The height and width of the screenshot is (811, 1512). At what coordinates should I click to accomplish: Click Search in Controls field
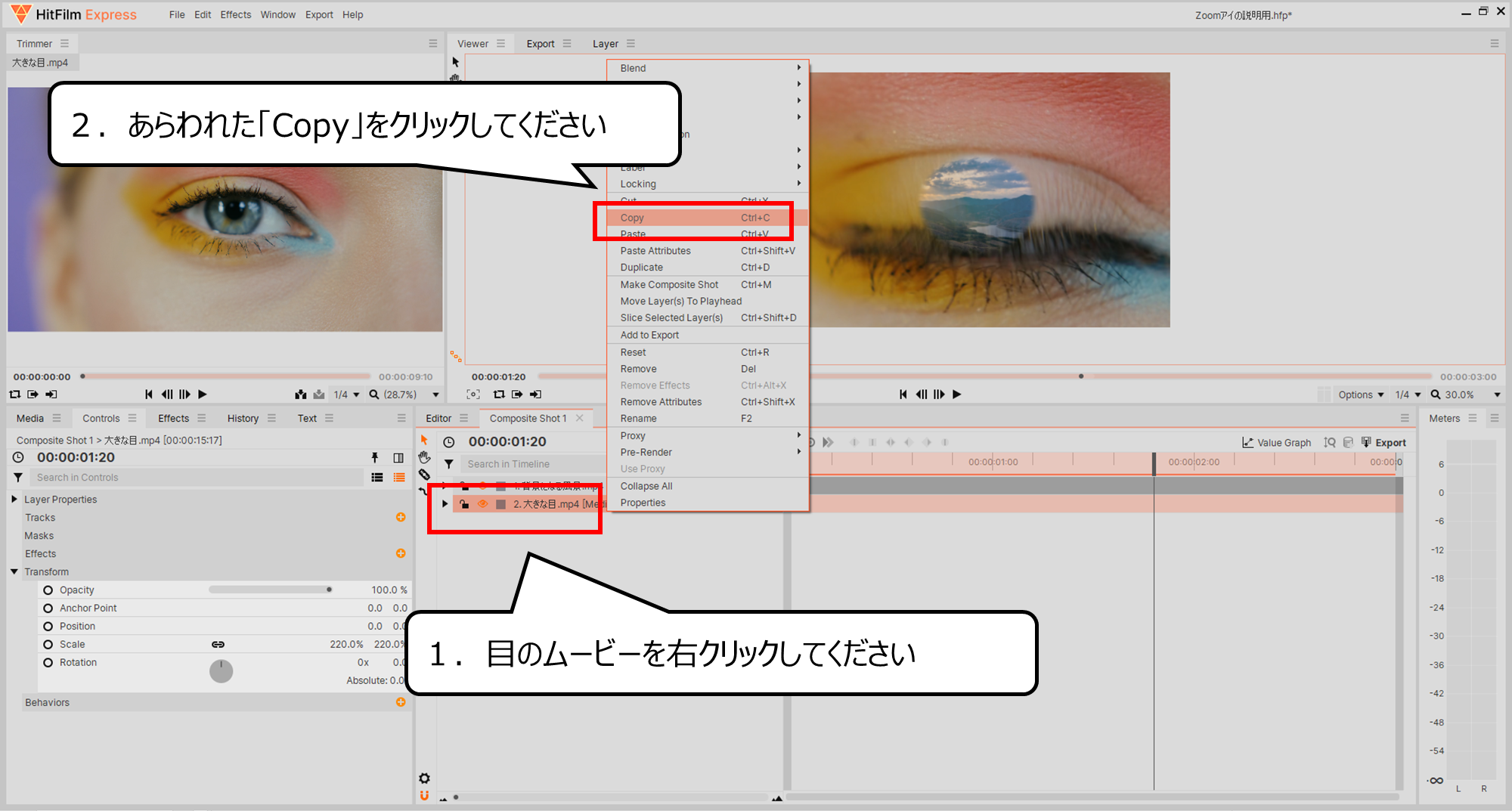pos(197,478)
